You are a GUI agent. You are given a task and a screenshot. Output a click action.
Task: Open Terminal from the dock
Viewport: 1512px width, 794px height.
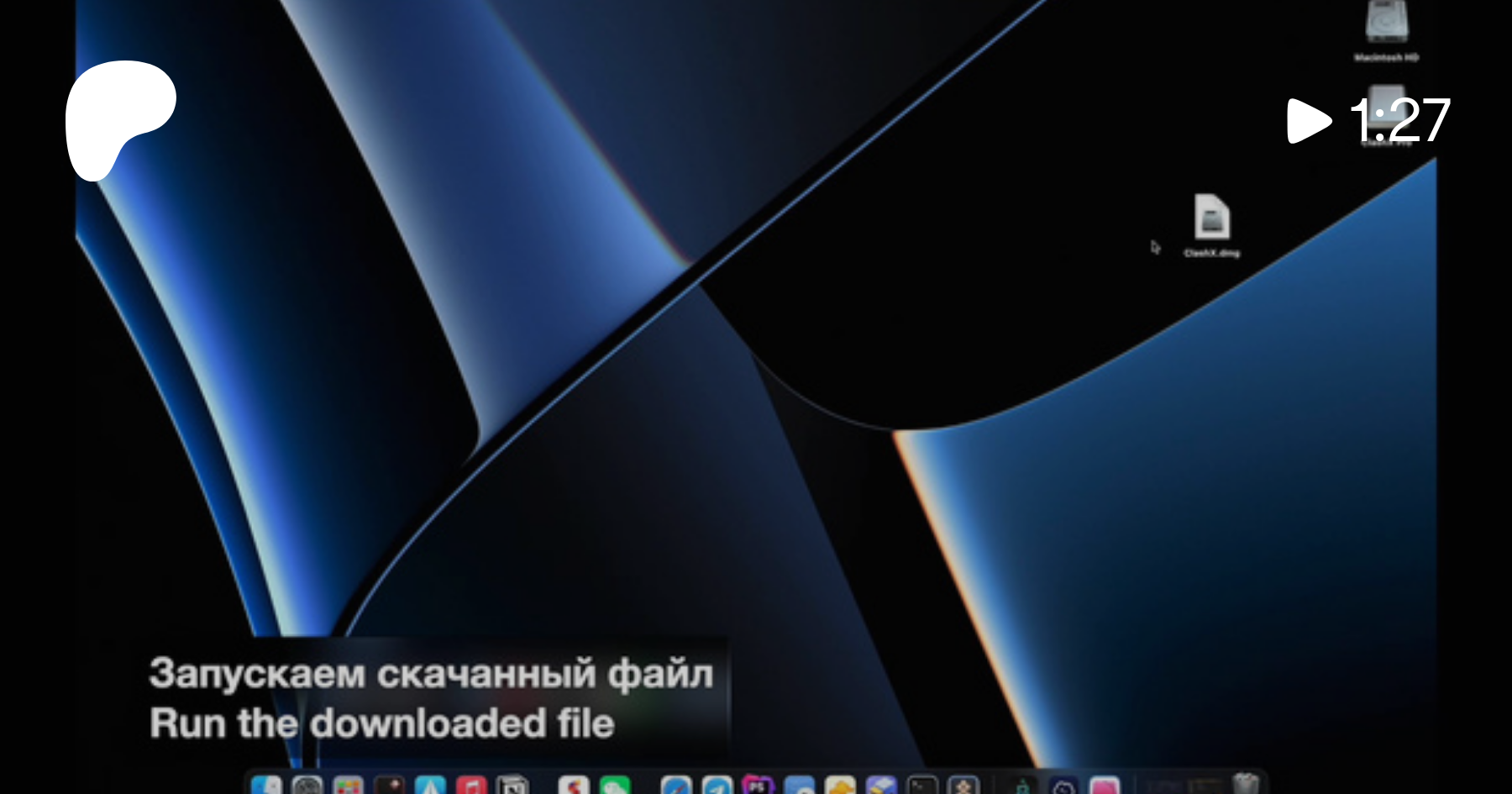click(x=922, y=786)
